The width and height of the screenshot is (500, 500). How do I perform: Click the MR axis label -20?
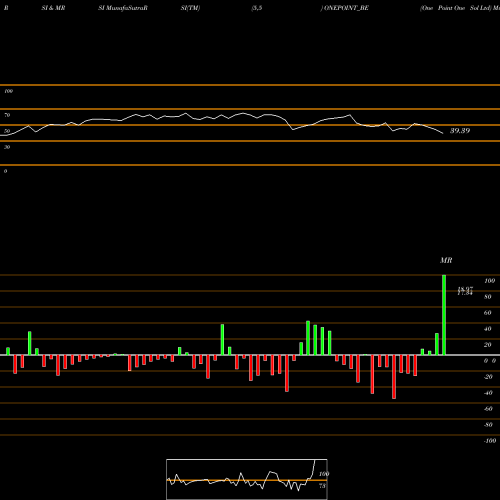click(x=488, y=377)
